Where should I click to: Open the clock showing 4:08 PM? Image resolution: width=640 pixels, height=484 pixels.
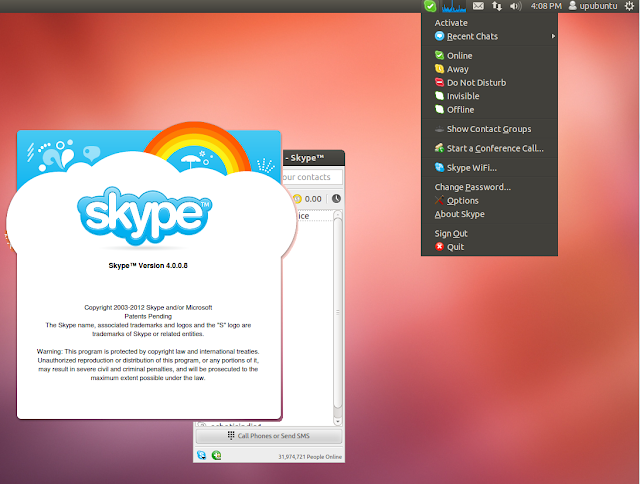546,6
